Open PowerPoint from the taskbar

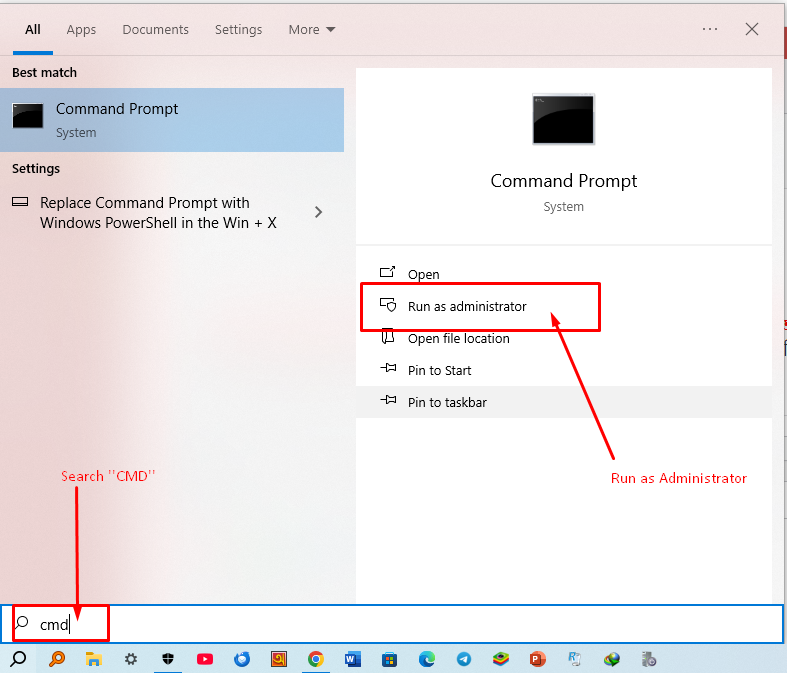(x=537, y=659)
